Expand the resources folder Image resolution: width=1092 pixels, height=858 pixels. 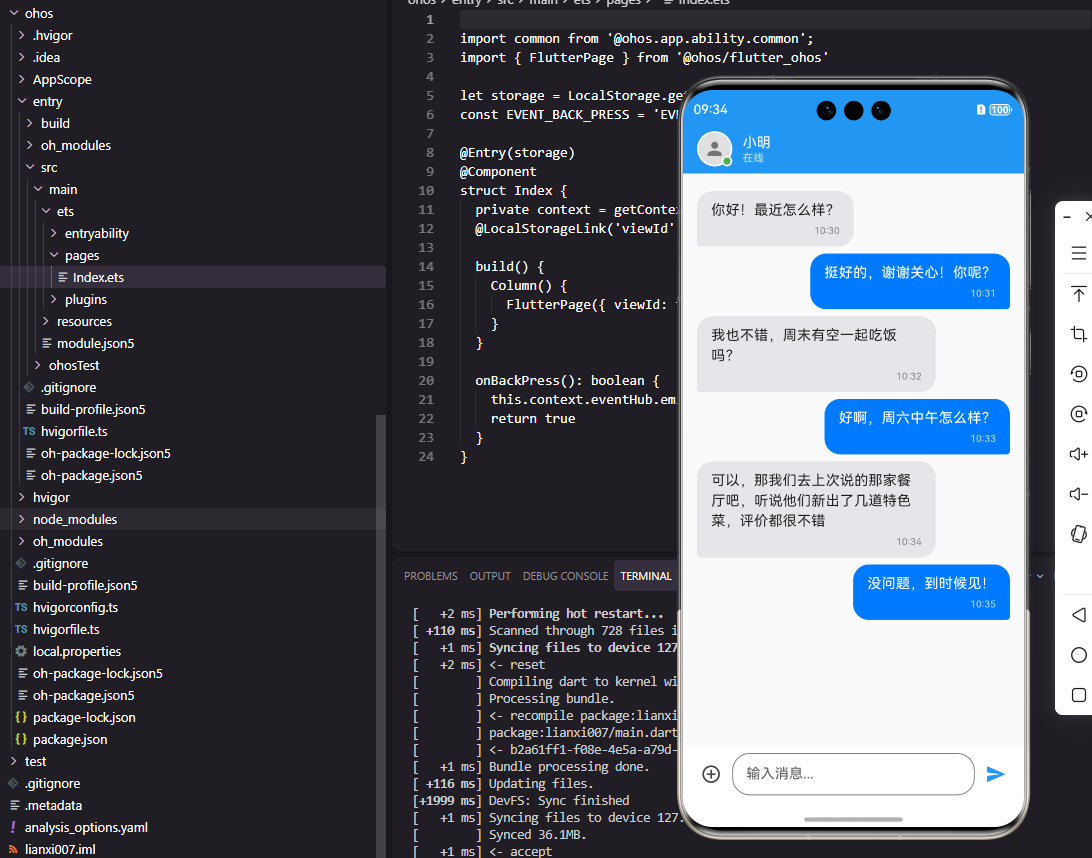[46, 321]
